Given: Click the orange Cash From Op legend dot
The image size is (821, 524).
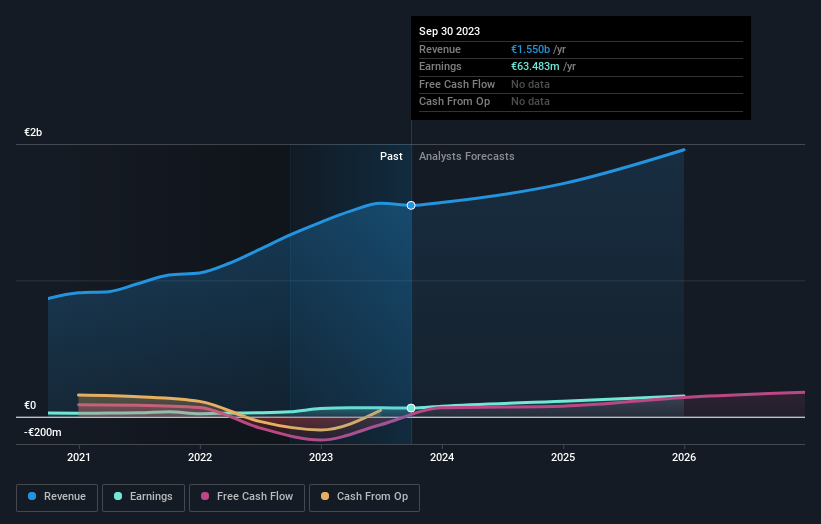Looking at the screenshot, I should 325,496.
